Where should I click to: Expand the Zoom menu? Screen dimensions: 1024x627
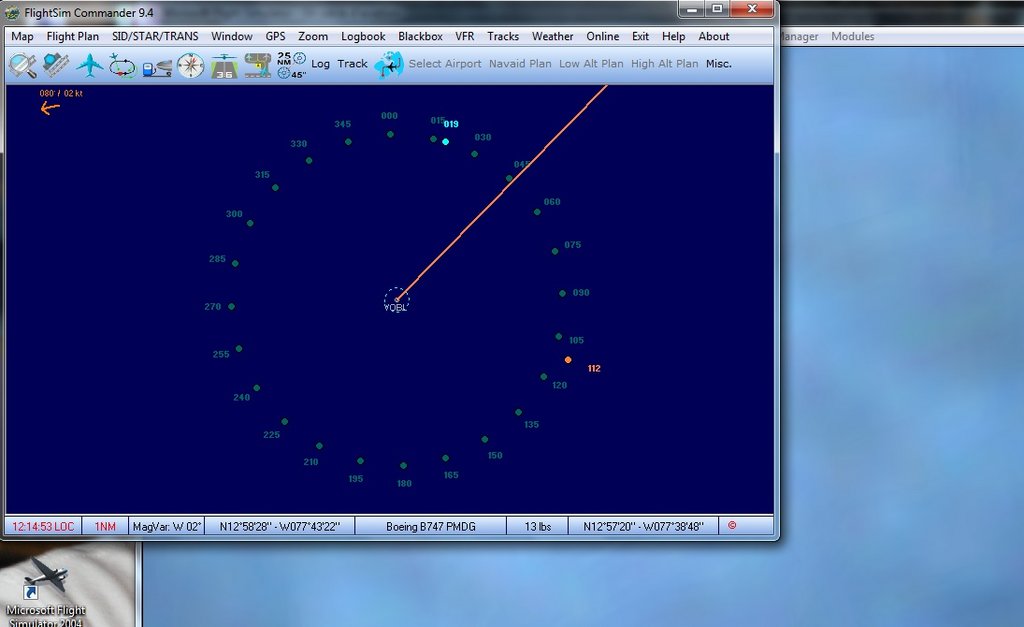point(313,36)
